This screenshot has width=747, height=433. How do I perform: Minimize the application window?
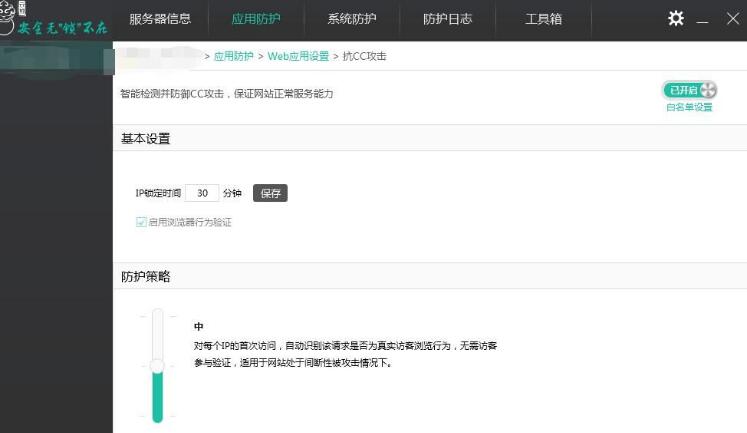(702, 21)
